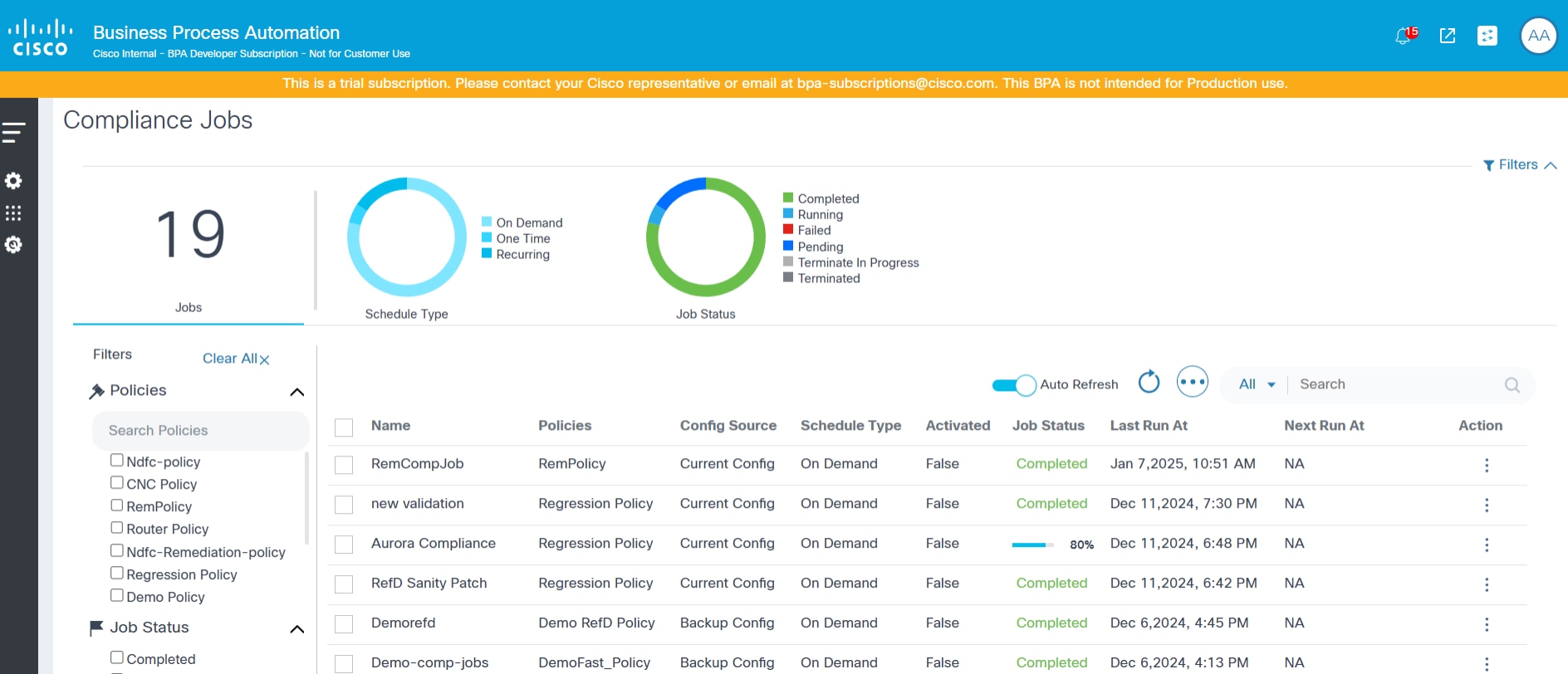Select the Schedule Type chart tab
Viewport: 1568px width, 674px height.
tap(407, 314)
